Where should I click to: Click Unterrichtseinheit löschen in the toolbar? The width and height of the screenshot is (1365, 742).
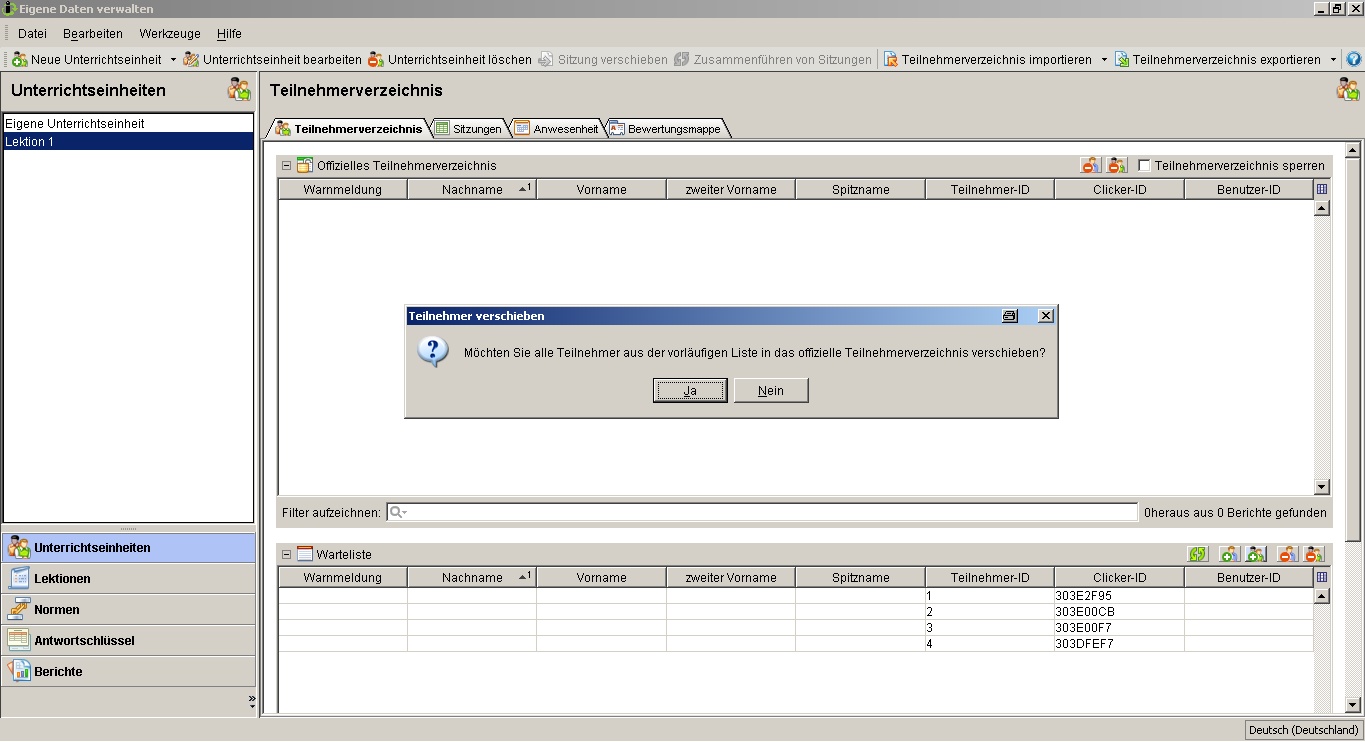coord(450,60)
